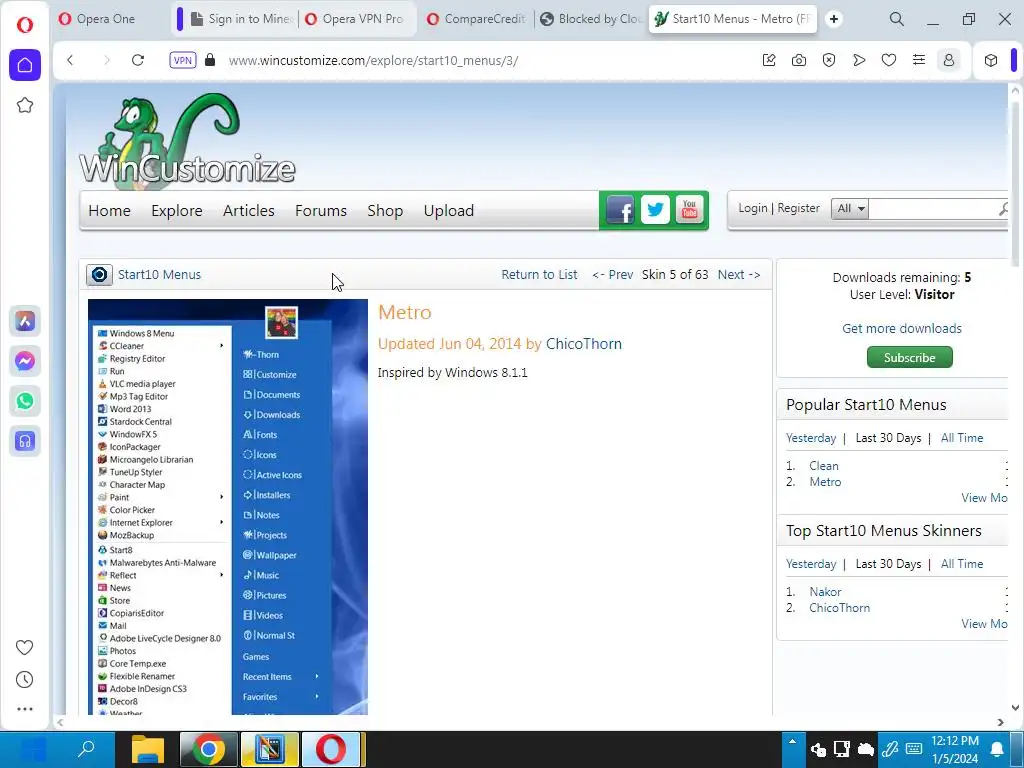Open Google Chrome from the taskbar
This screenshot has height=768, width=1024.
click(208, 749)
